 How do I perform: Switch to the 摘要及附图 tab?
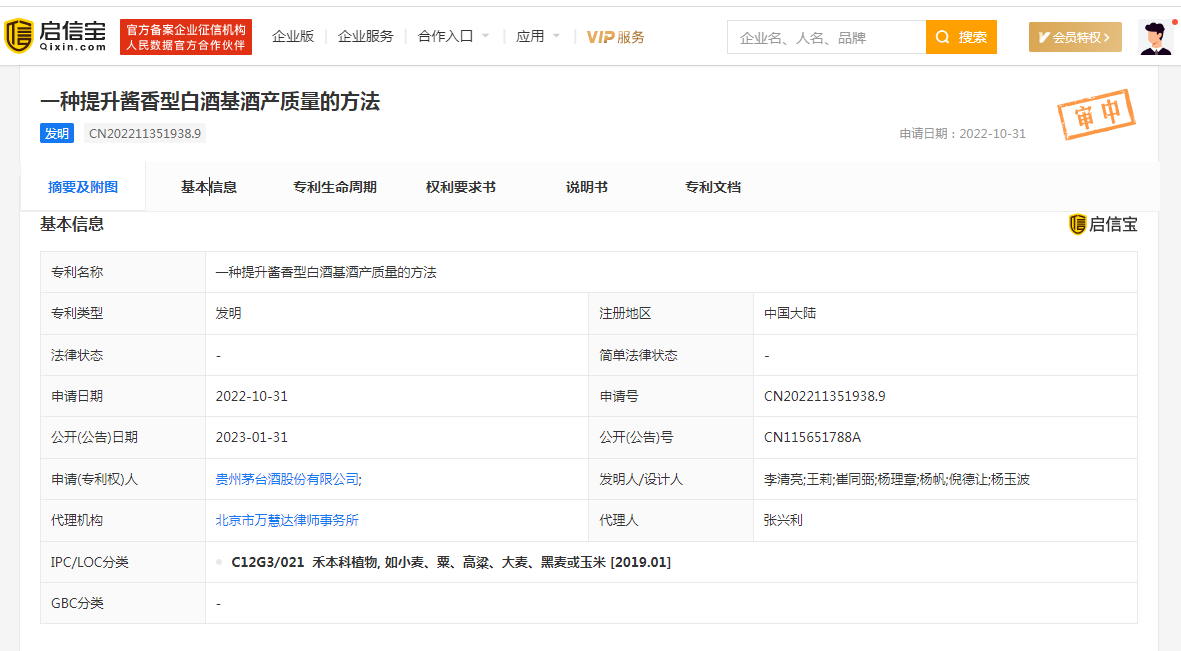[83, 187]
